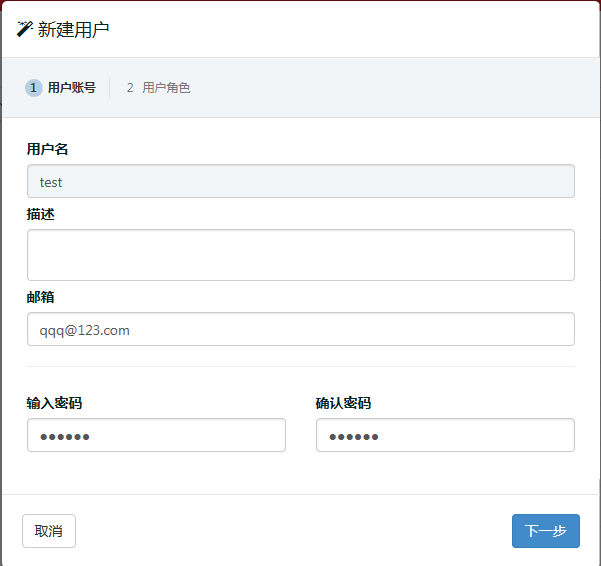Cancel the dialog with 取消 button

pyautogui.click(x=49, y=531)
